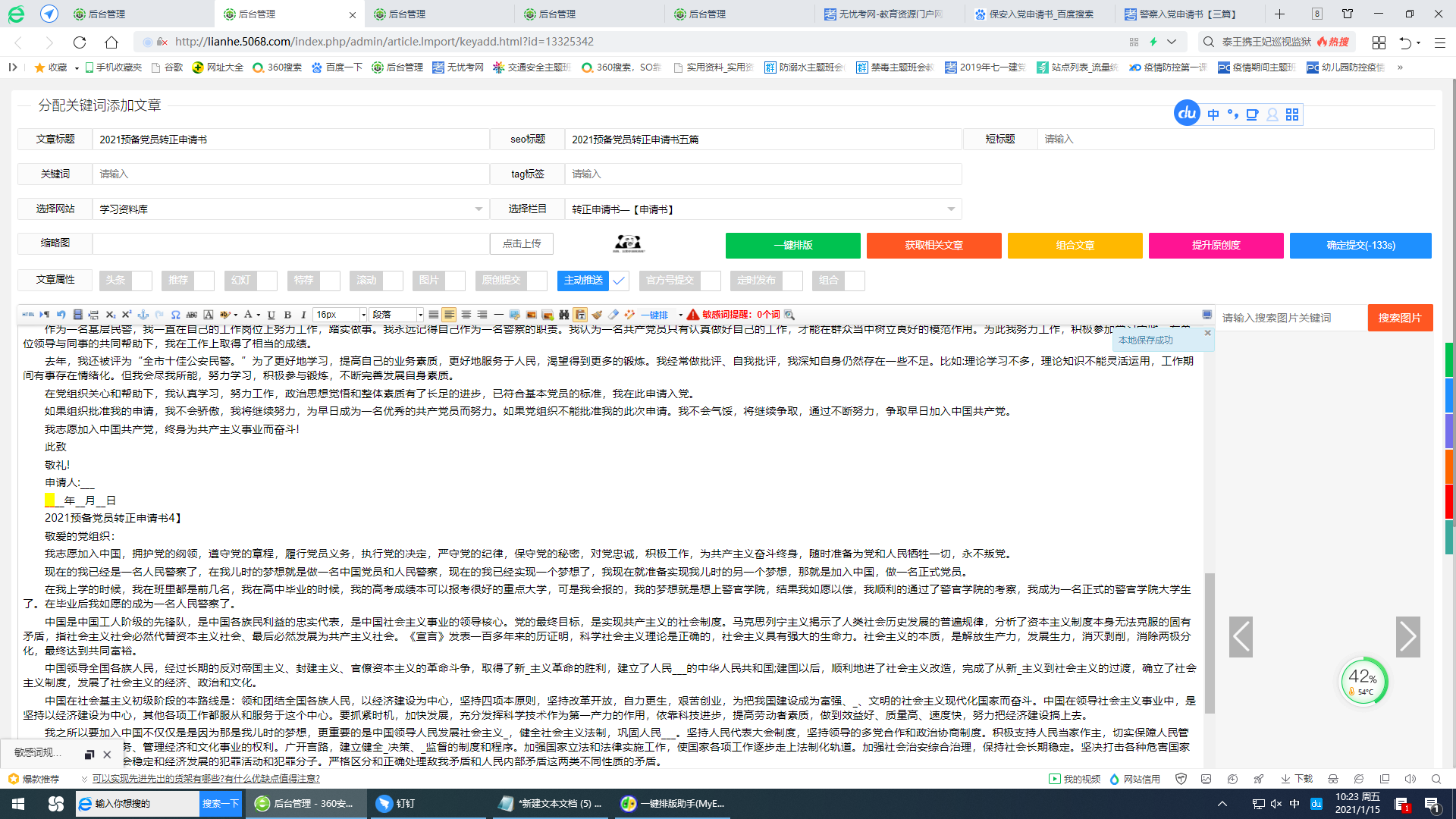Check the 定时发布 scheduled publish checkbox
Image resolution: width=1456 pixels, height=819 pixels.
tap(793, 281)
